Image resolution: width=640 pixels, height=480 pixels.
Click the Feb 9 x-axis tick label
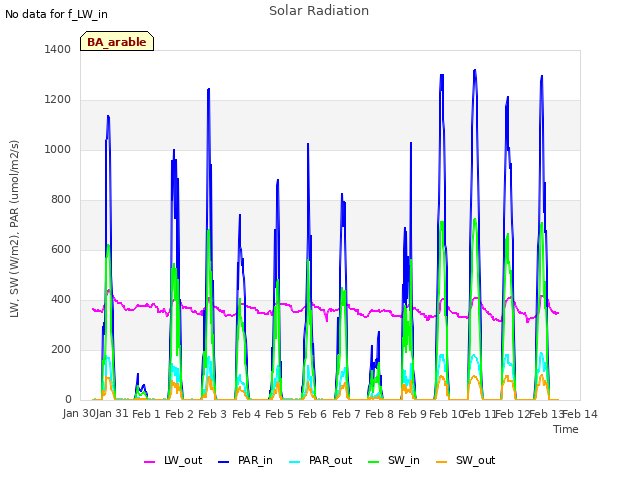point(412,414)
